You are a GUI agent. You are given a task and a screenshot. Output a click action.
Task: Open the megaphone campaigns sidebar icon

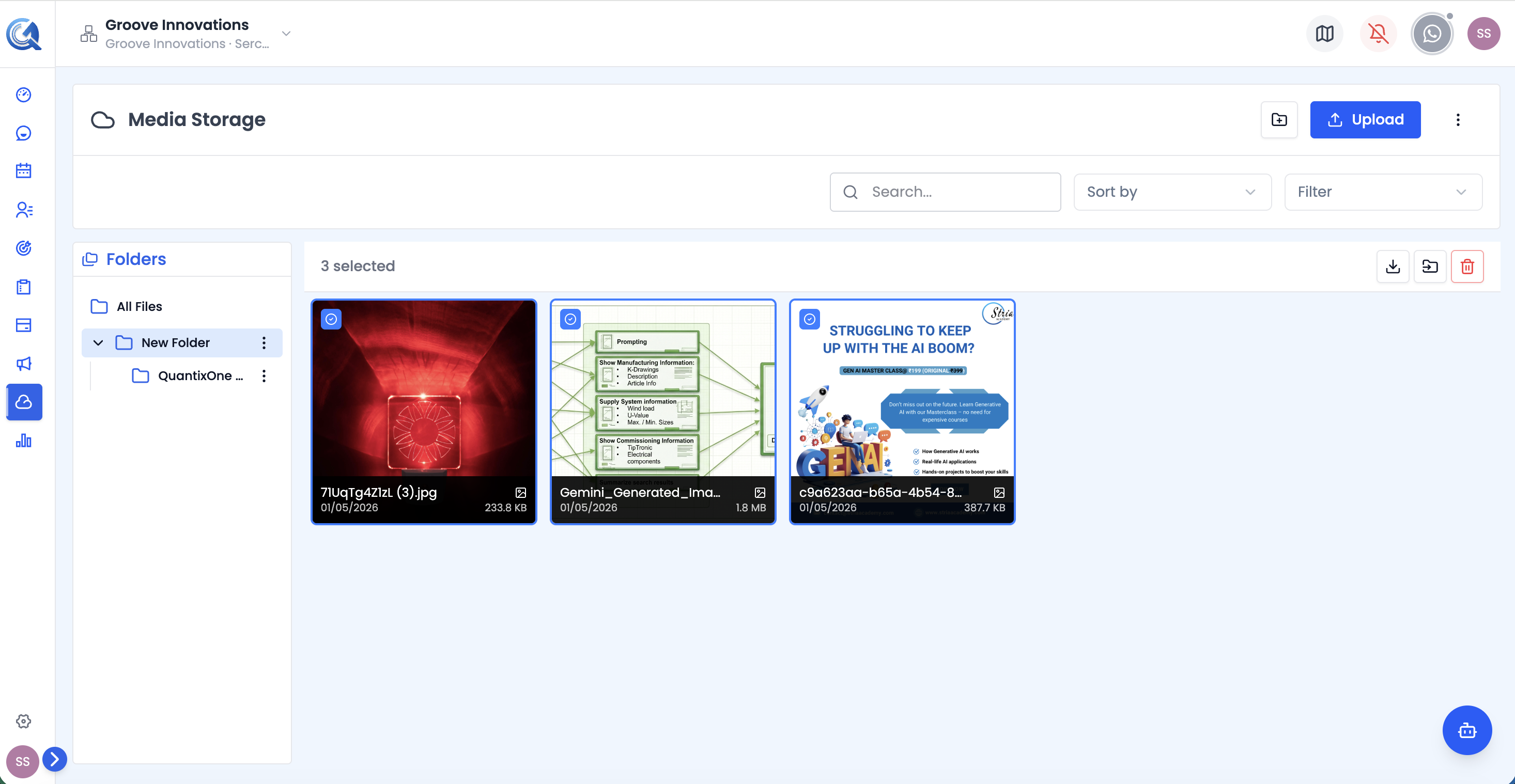(x=24, y=364)
